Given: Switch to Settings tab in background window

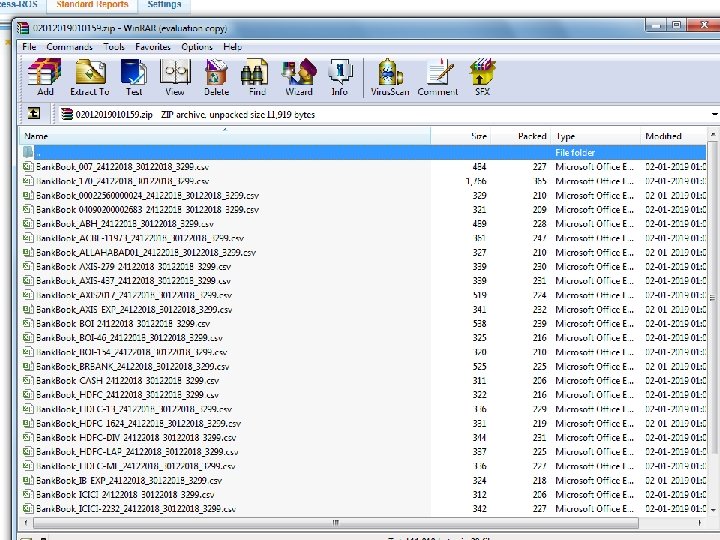Looking at the screenshot, I should pyautogui.click(x=164, y=5).
